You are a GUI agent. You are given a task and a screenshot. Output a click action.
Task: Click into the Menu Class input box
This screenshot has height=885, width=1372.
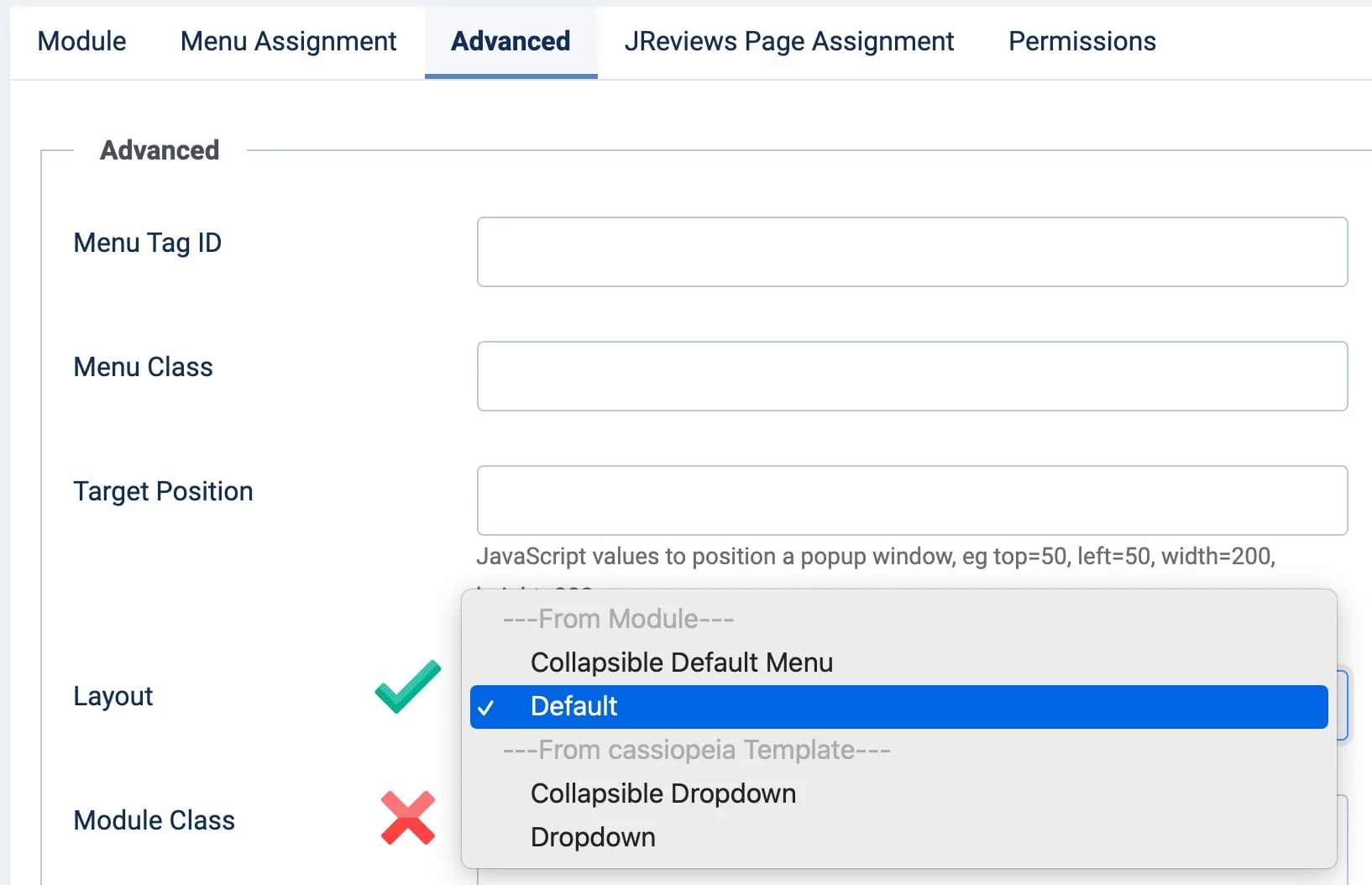912,376
